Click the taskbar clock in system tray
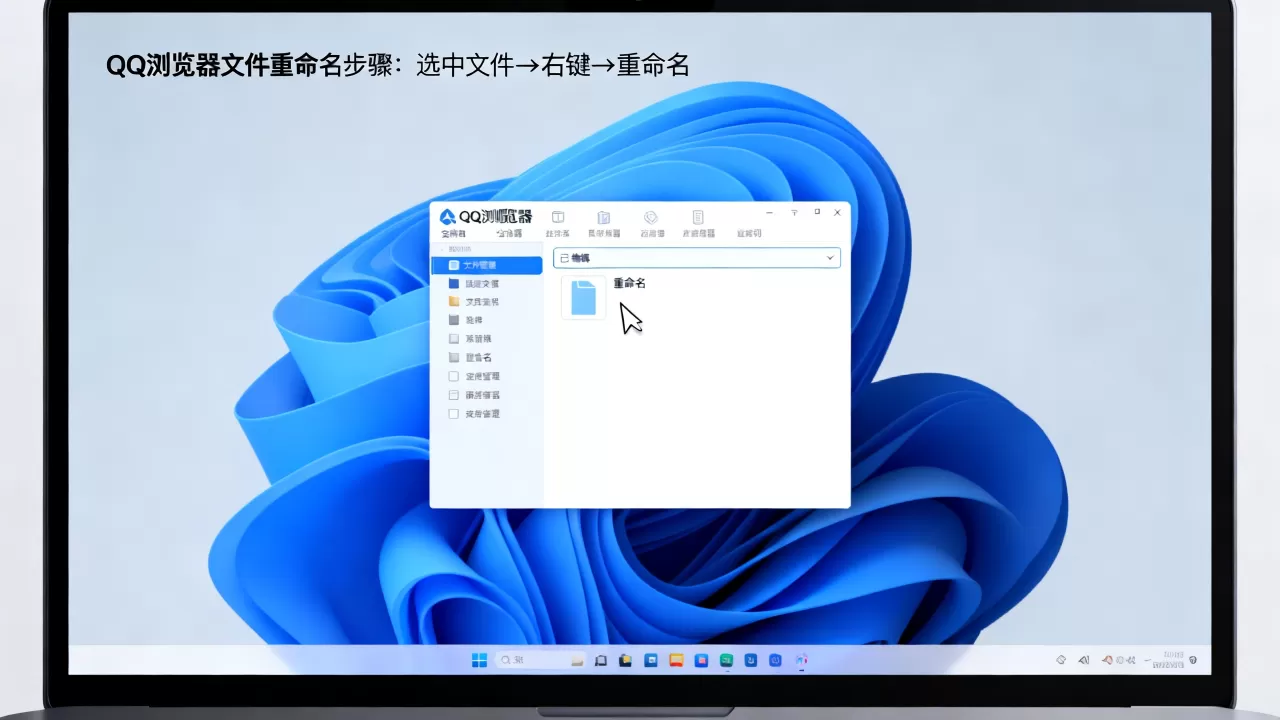Image resolution: width=1280 pixels, height=720 pixels. 1166,659
